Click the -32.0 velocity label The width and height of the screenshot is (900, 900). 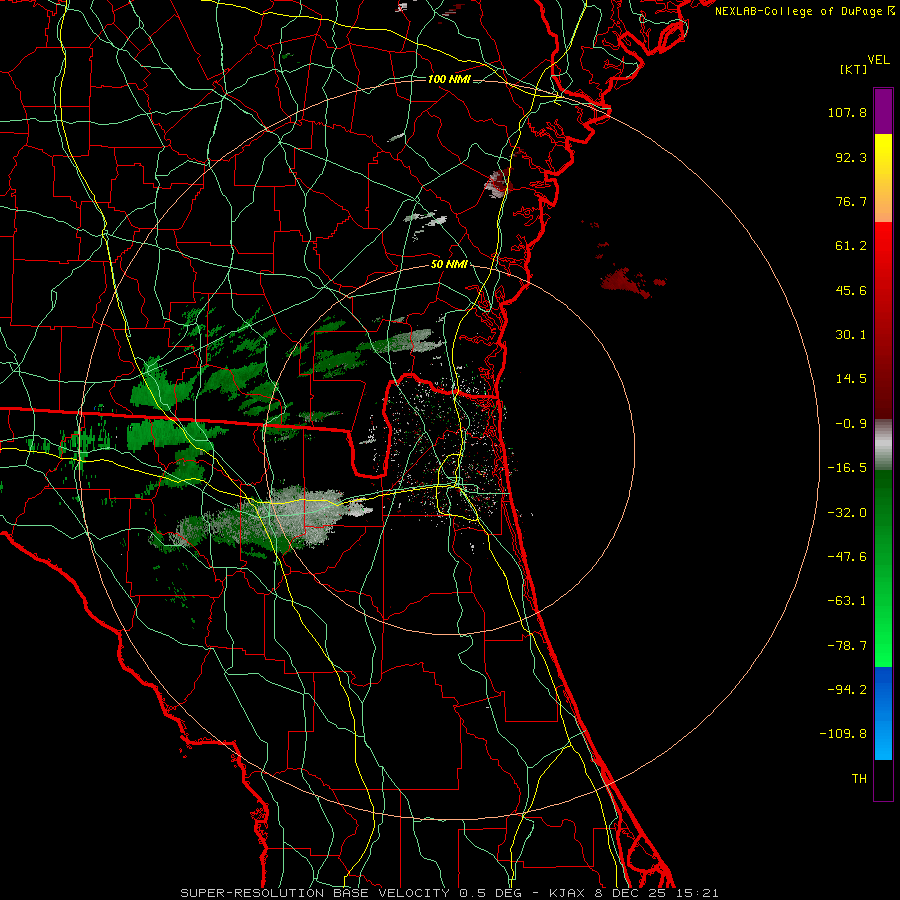click(847, 513)
